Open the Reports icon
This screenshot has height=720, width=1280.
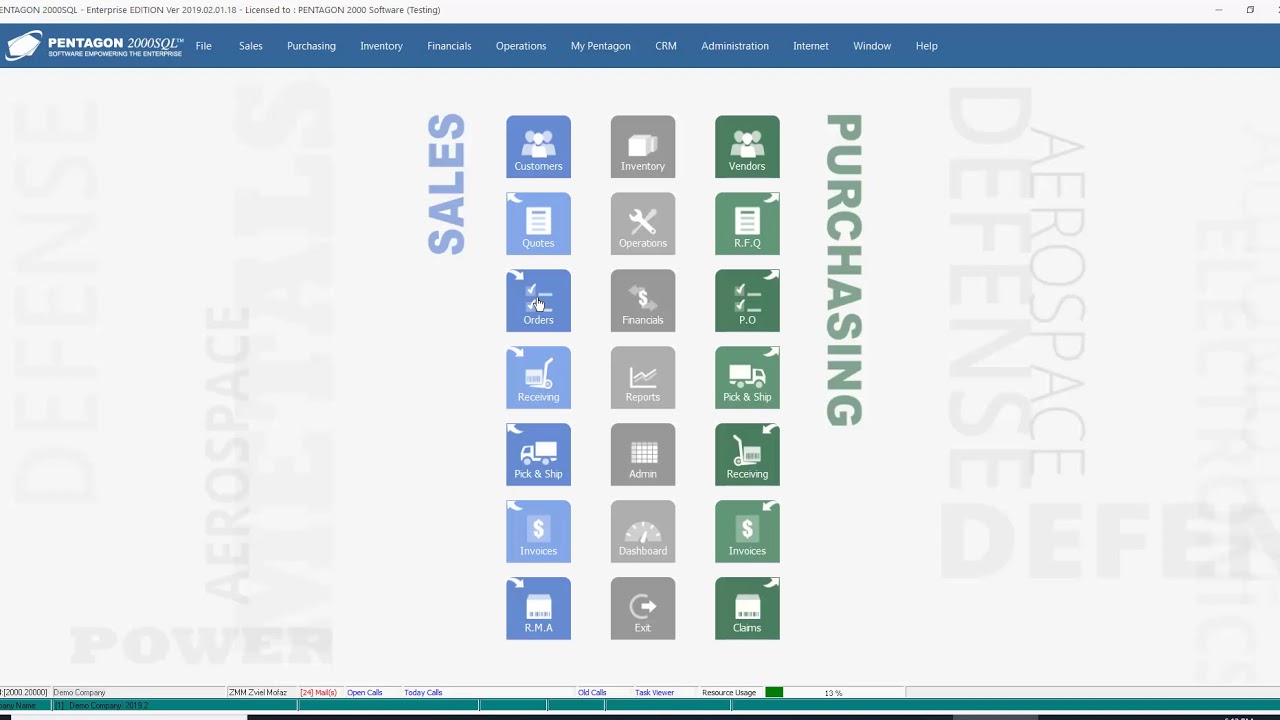pyautogui.click(x=643, y=378)
